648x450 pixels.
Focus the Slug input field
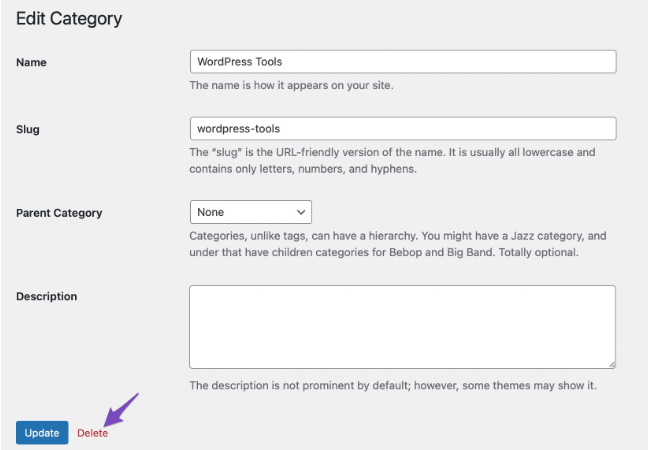402,129
